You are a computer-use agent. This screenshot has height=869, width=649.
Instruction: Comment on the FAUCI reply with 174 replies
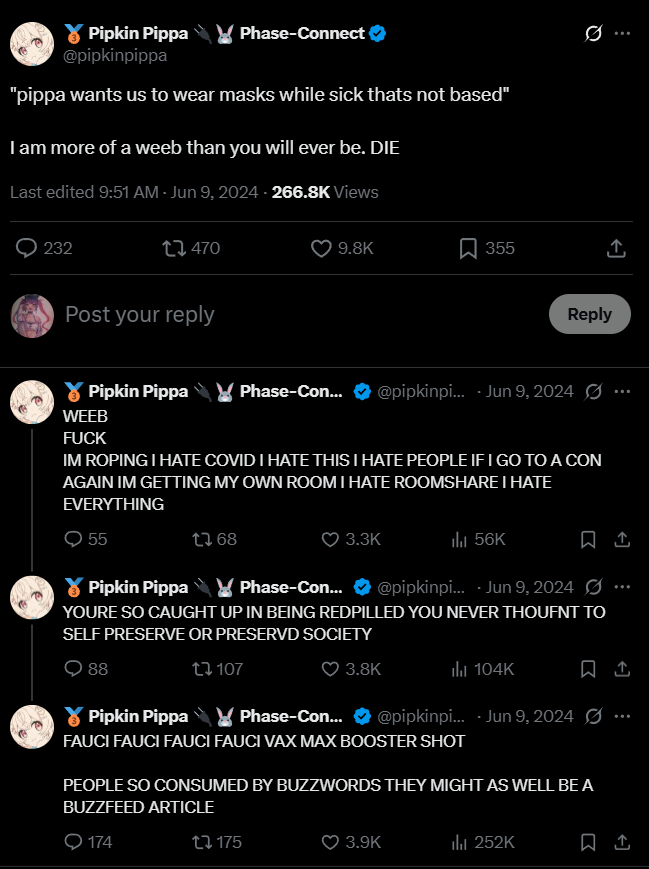(x=72, y=842)
